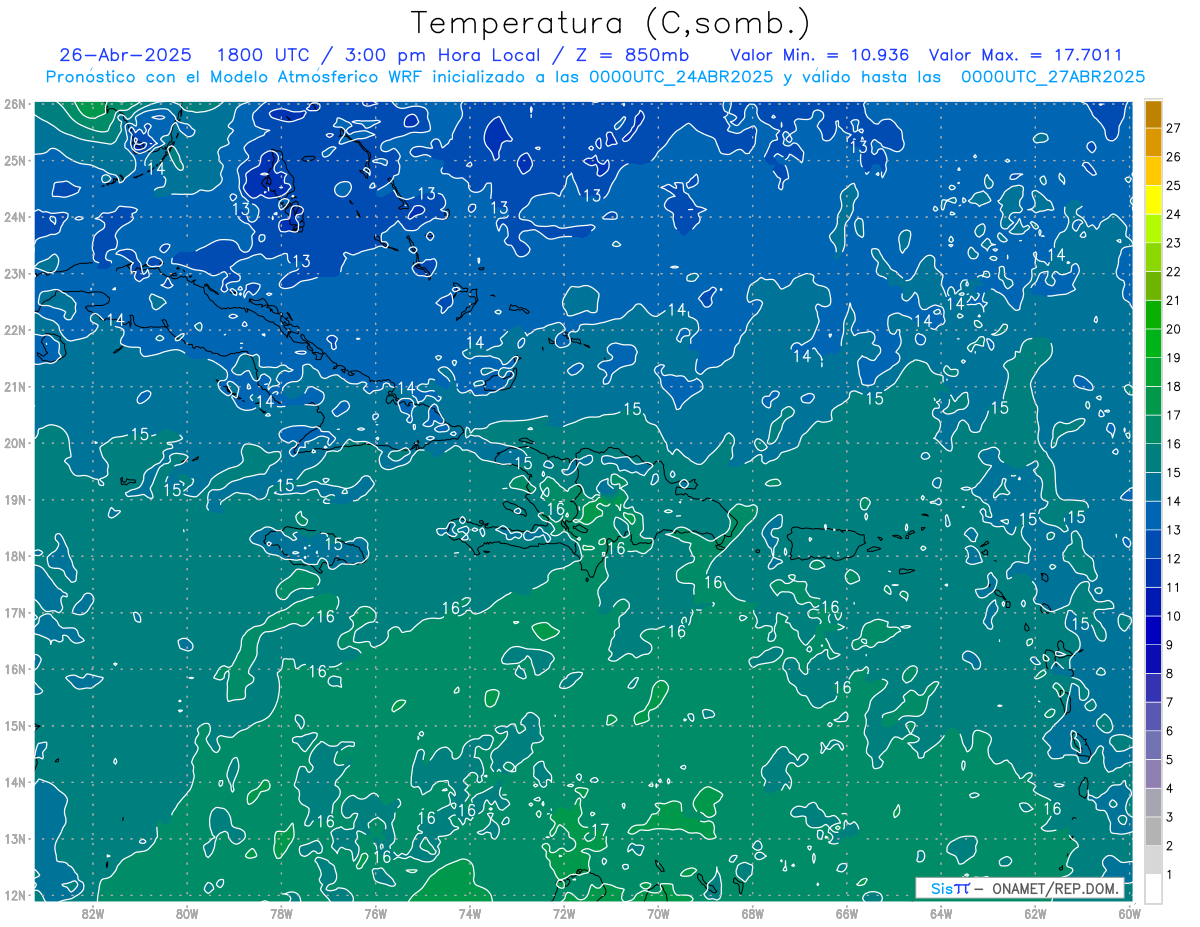The image size is (1200, 927).
Task: Pick the blue swatch between 12 and 13
Action: coord(1153,544)
